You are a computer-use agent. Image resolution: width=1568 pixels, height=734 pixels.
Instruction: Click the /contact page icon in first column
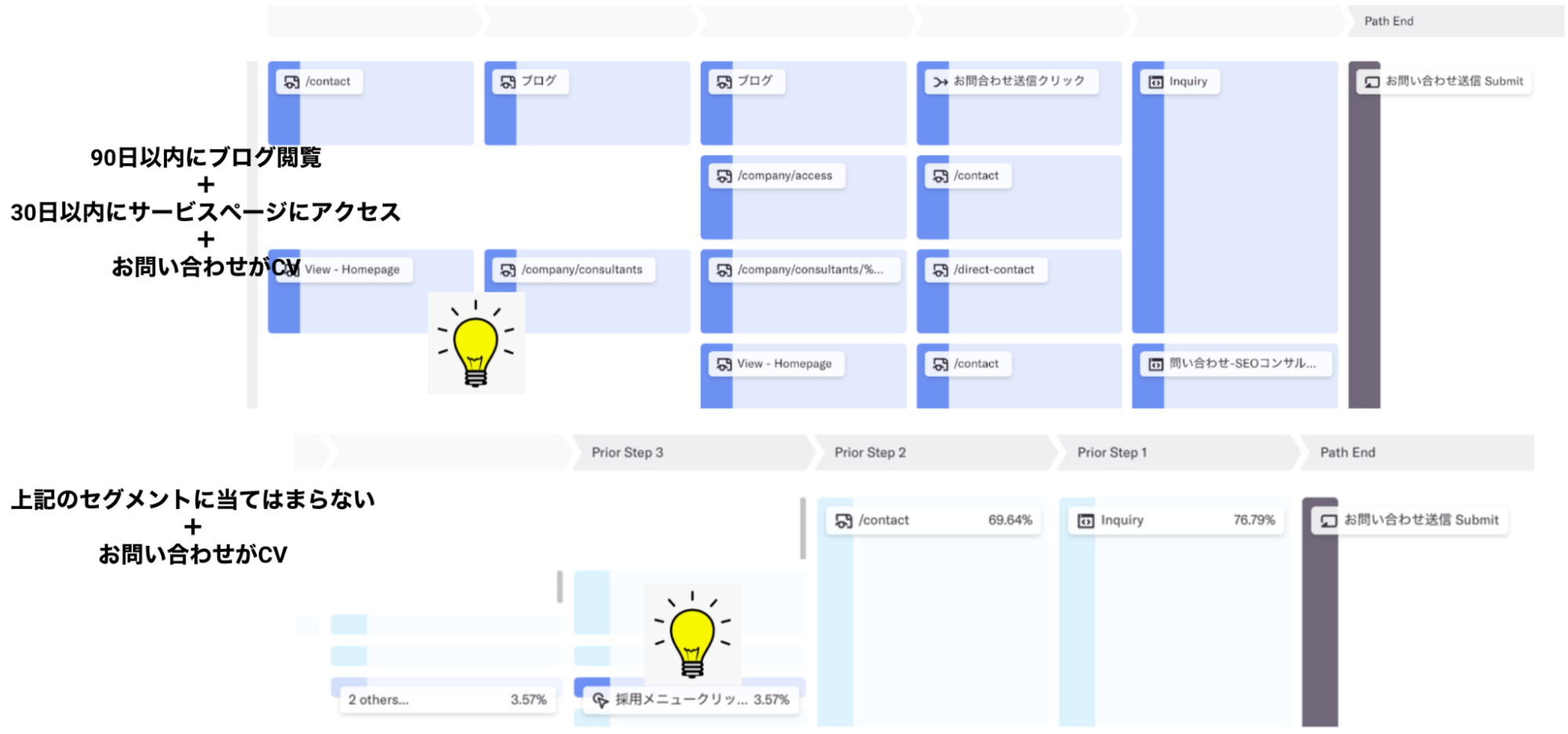(292, 82)
